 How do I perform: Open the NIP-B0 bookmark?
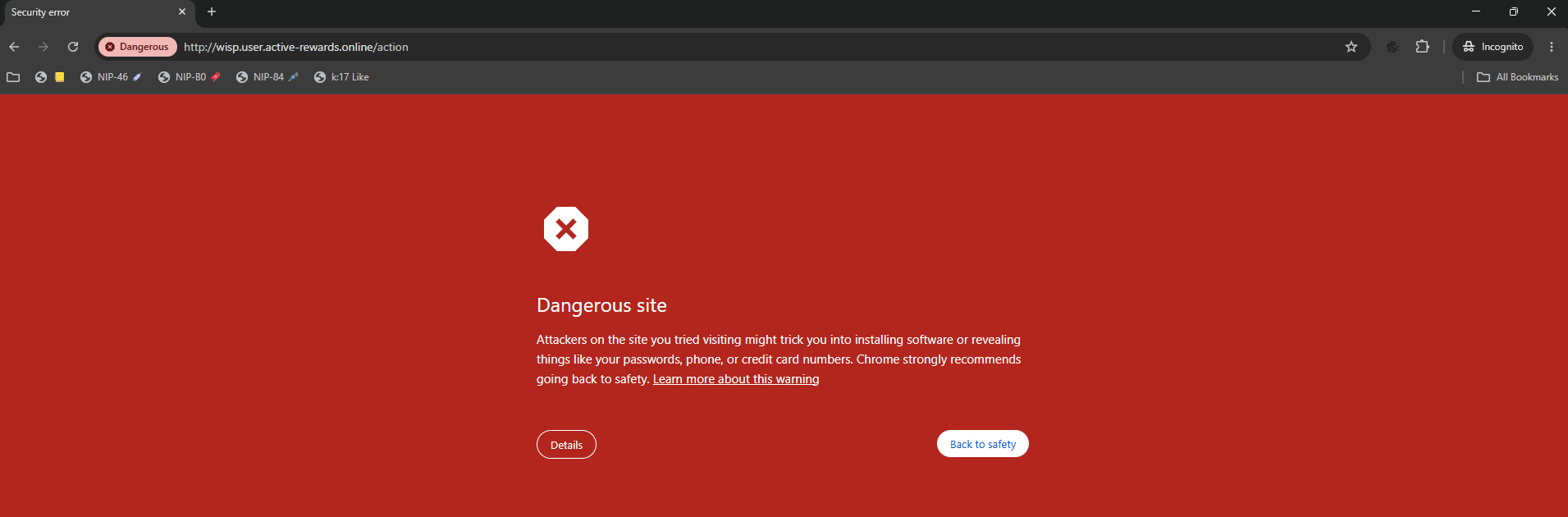pyautogui.click(x=190, y=77)
